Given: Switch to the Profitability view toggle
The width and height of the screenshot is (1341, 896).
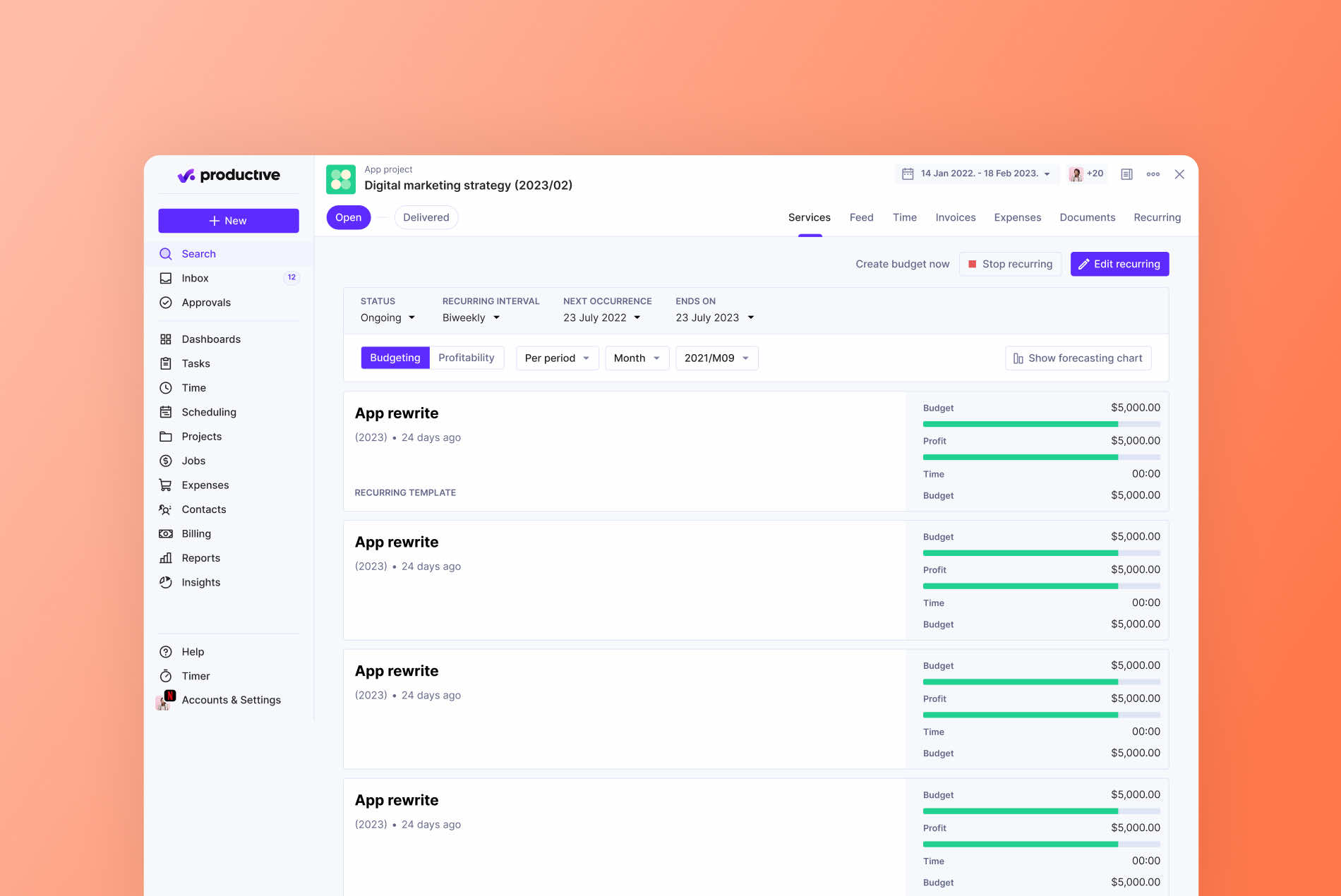Looking at the screenshot, I should 467,358.
